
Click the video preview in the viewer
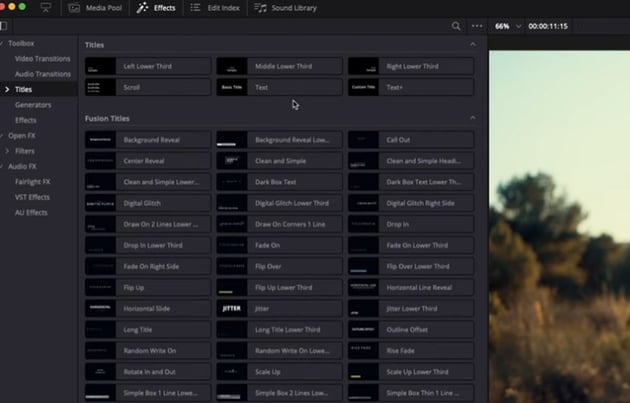click(x=559, y=227)
